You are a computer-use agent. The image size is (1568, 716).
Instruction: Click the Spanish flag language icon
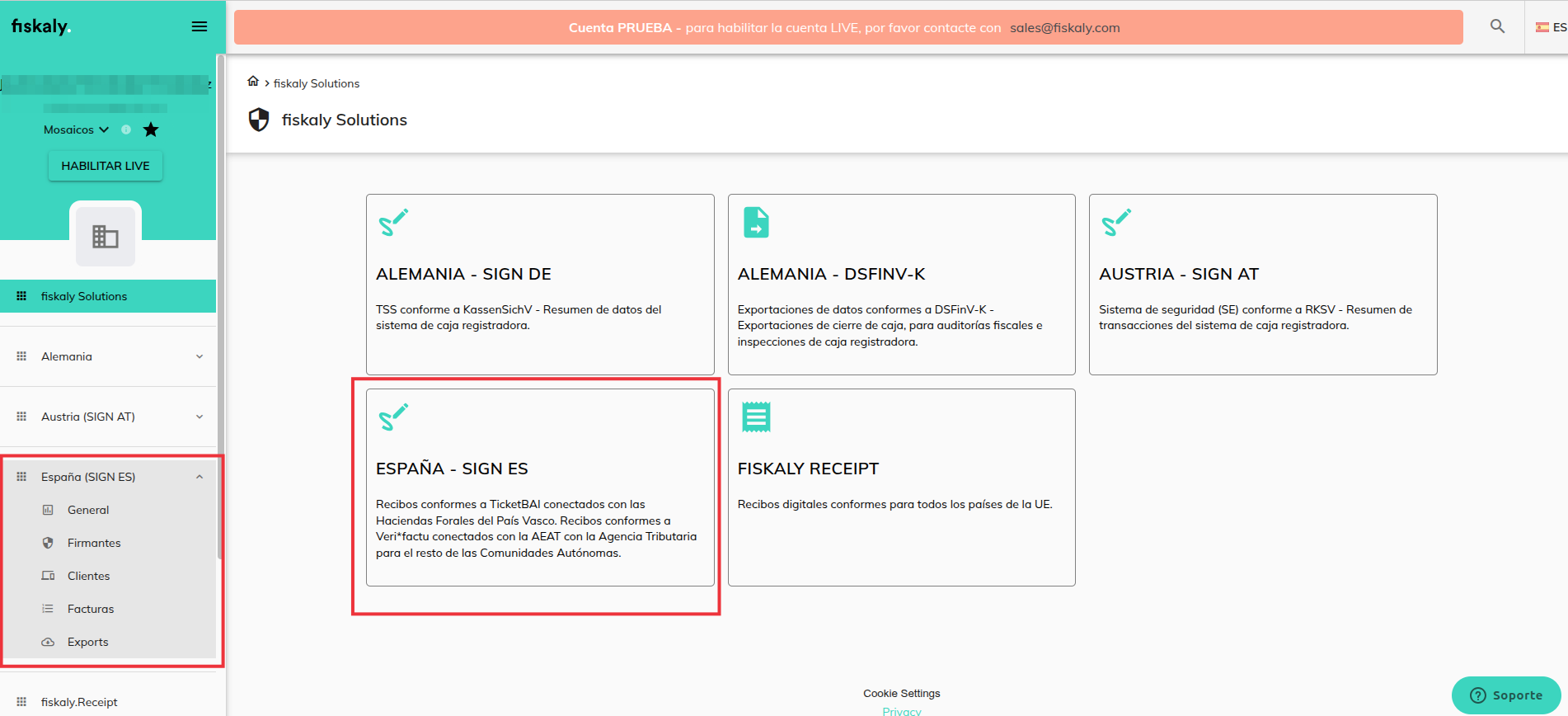(1542, 27)
